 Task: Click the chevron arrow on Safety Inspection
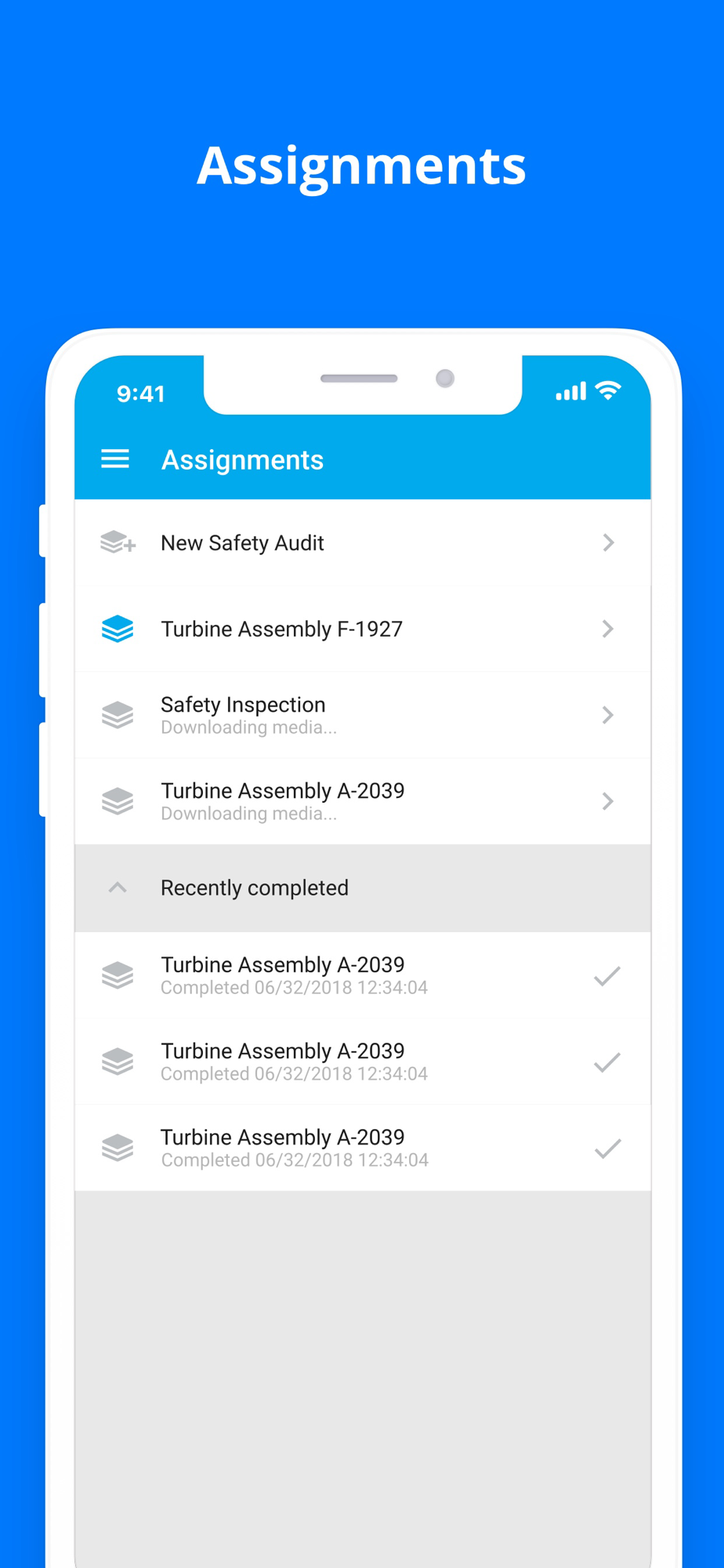608,715
